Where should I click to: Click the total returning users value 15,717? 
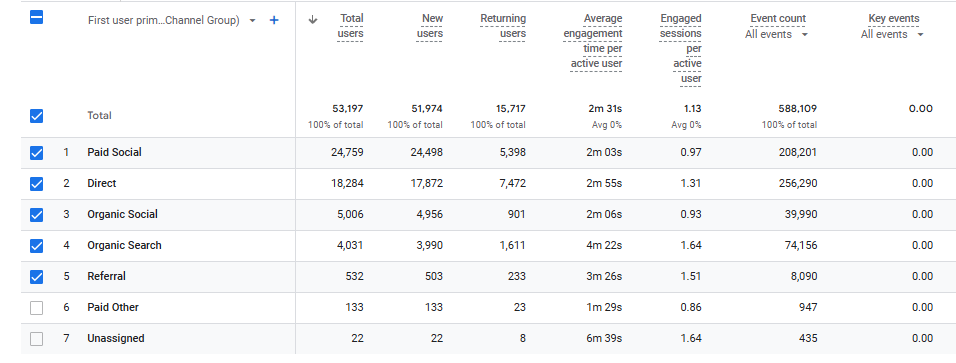[x=510, y=109]
